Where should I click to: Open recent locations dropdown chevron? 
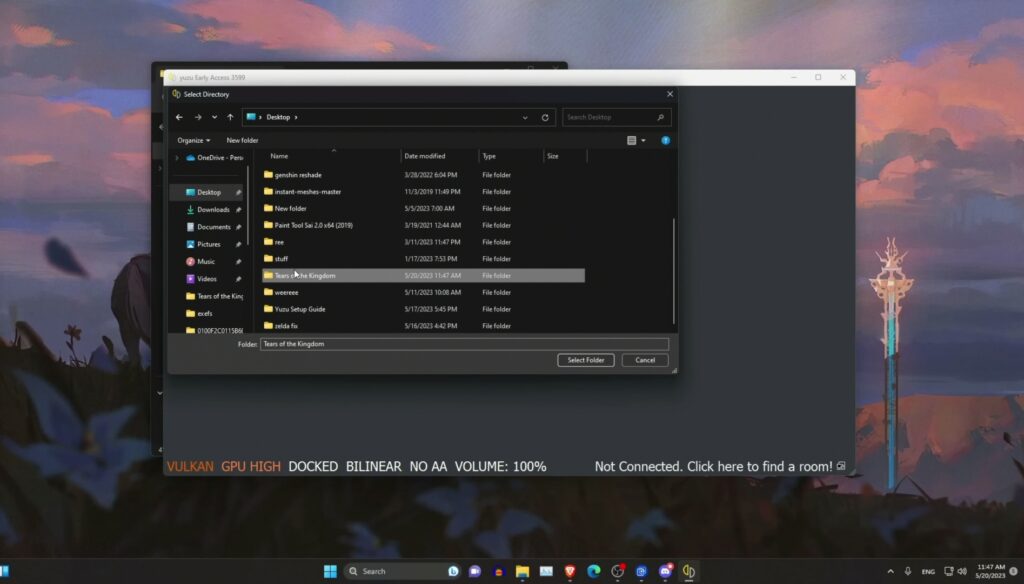[214, 118]
